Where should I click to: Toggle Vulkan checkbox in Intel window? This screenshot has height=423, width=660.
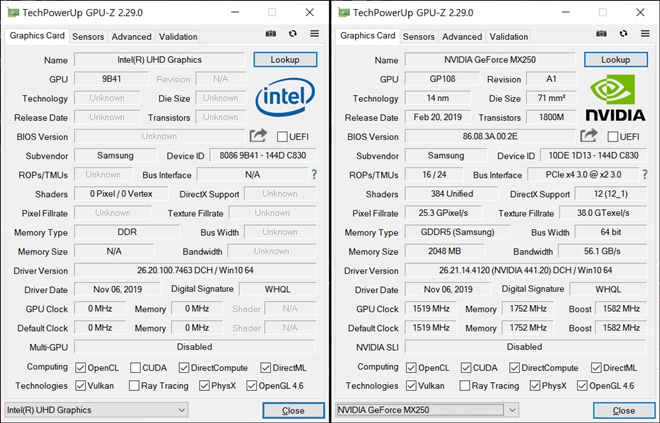(x=80, y=386)
